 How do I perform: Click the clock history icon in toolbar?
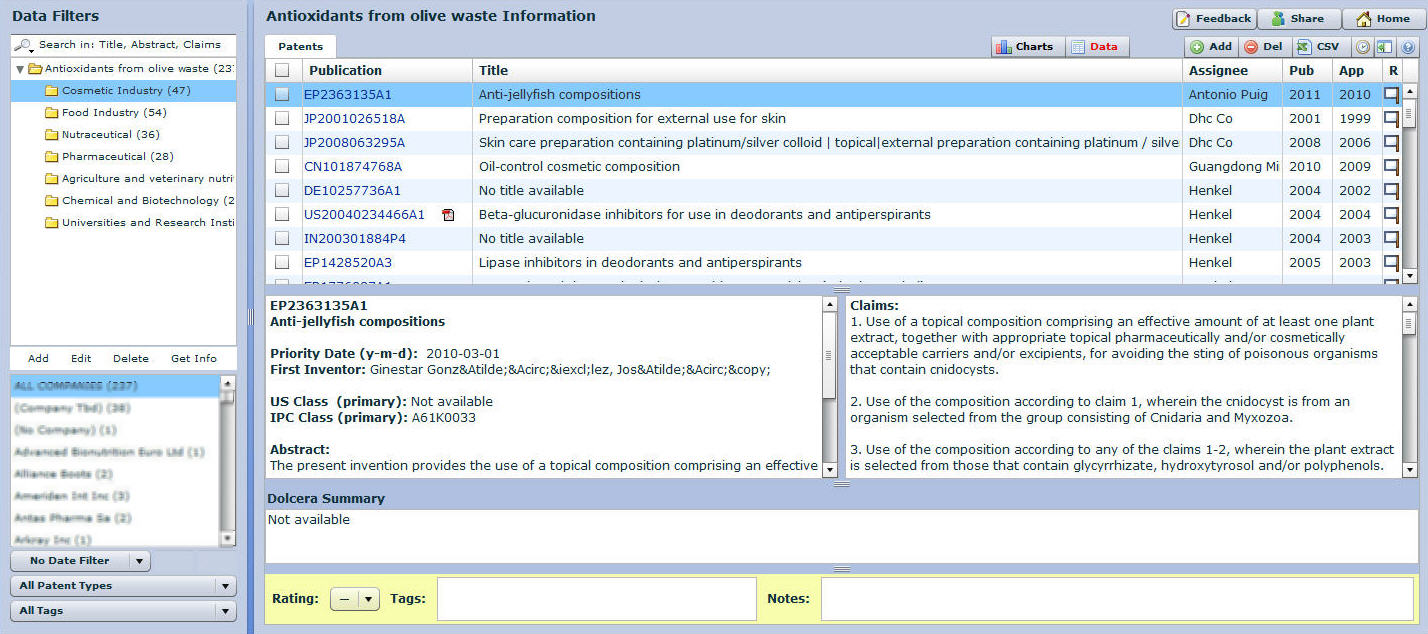[1363, 47]
